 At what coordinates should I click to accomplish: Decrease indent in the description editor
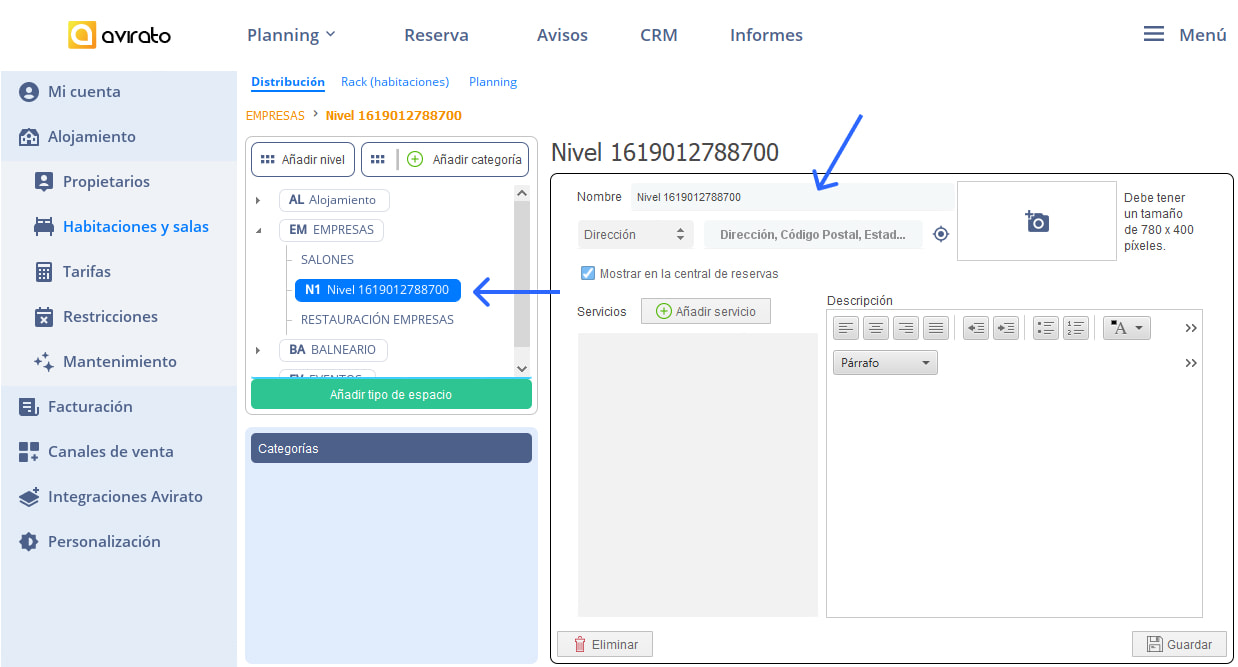point(976,328)
